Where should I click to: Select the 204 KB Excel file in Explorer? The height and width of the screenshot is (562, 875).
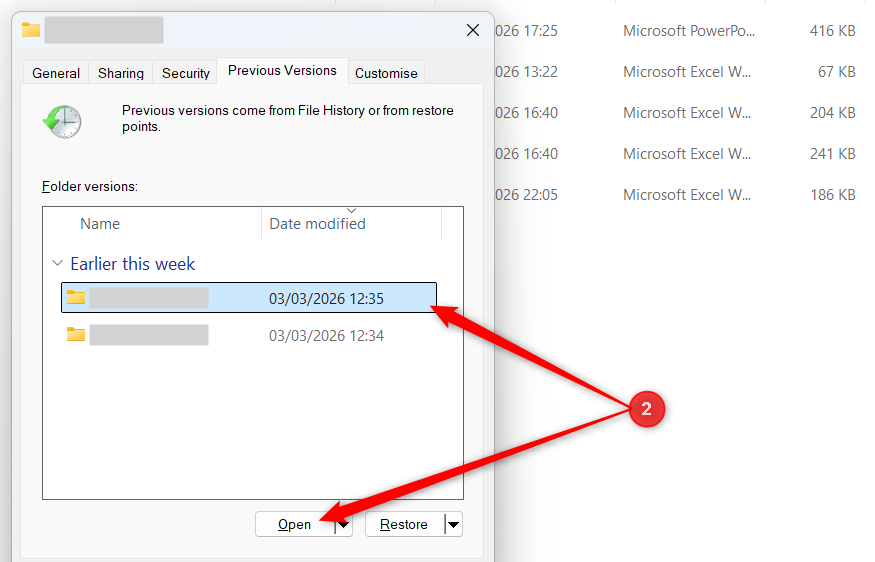(x=685, y=113)
